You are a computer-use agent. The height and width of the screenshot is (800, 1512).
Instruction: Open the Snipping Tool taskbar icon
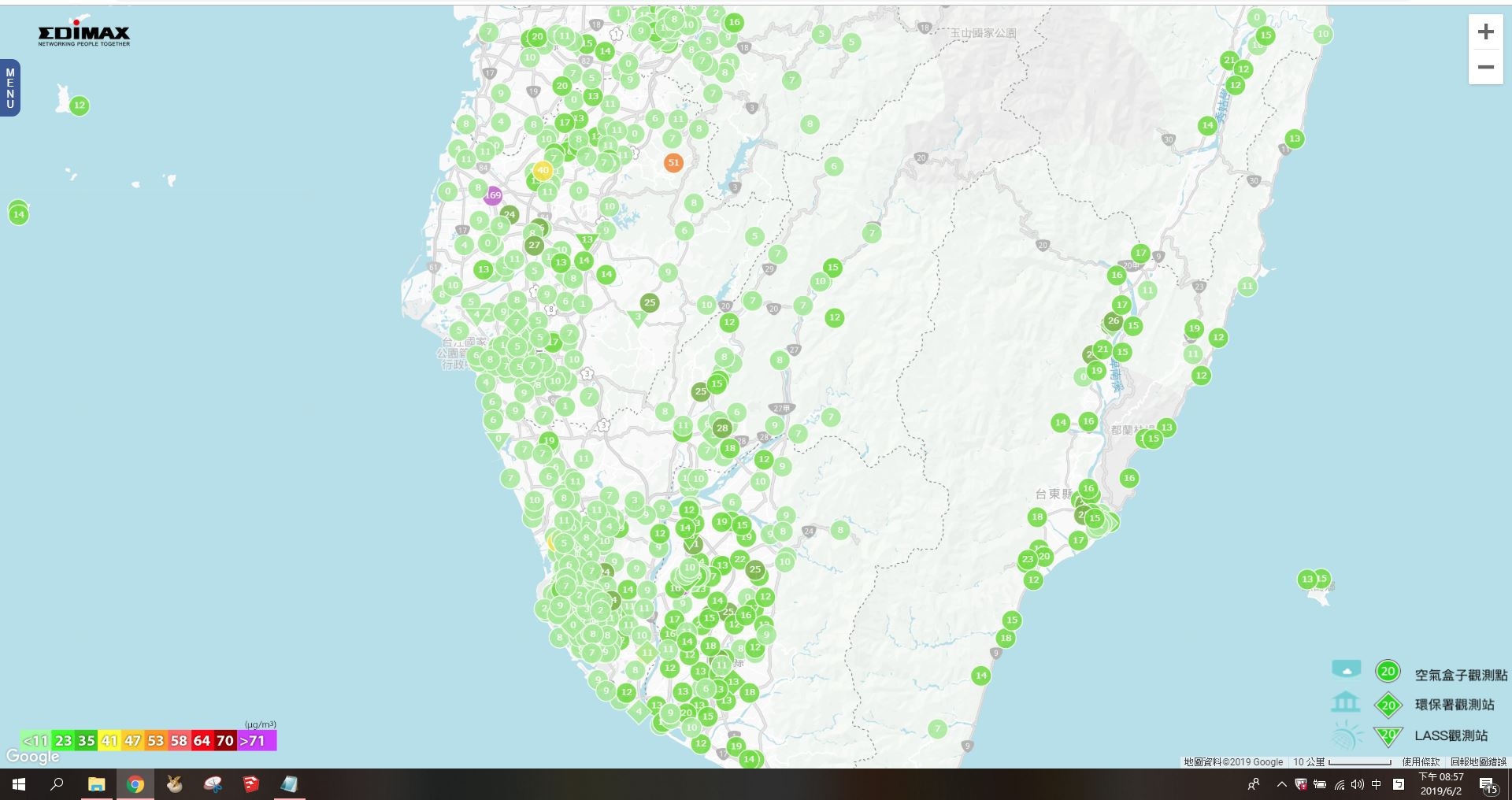tap(213, 784)
